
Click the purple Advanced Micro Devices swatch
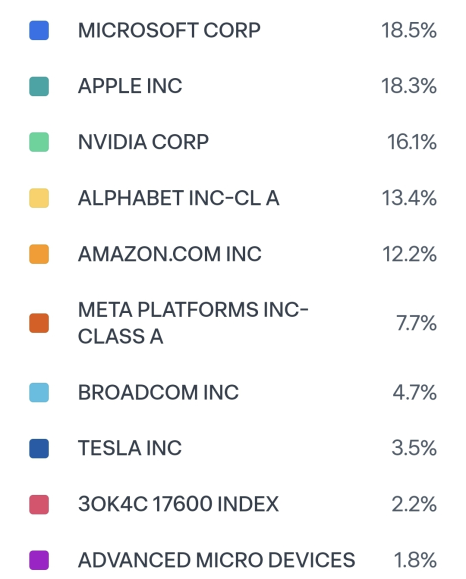tap(39, 560)
